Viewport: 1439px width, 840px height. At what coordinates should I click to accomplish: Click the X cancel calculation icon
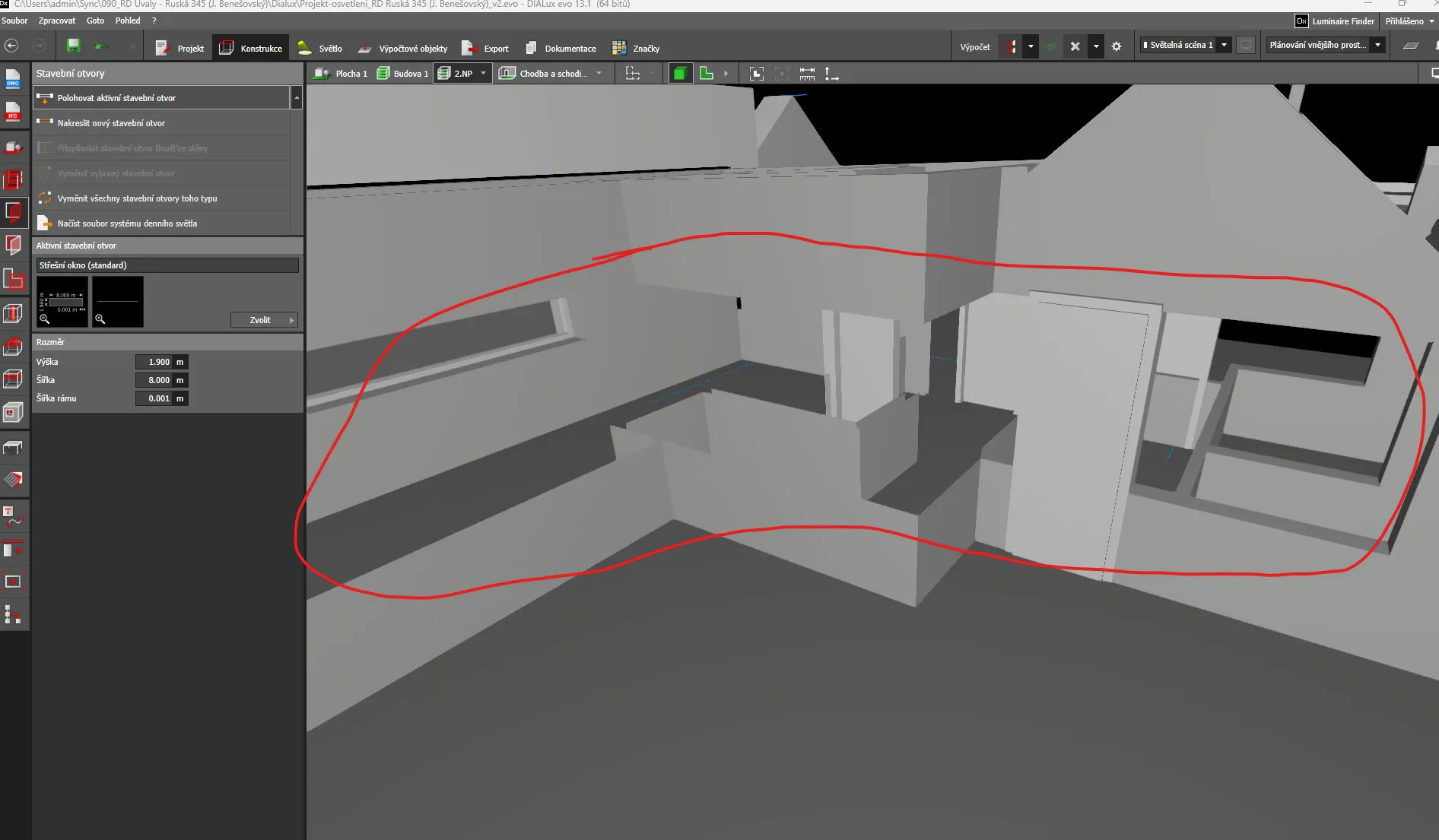[1075, 46]
